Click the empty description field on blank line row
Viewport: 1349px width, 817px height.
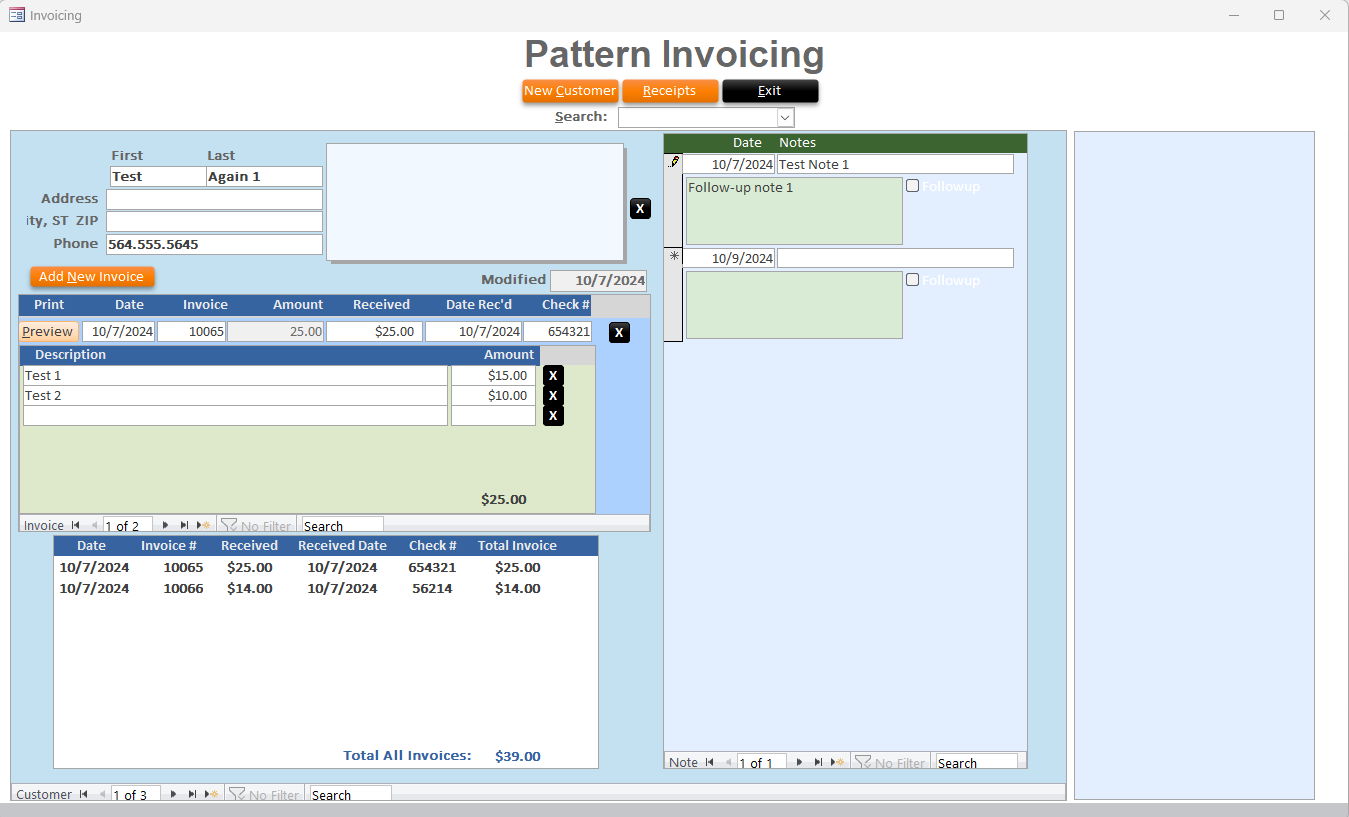tap(235, 415)
